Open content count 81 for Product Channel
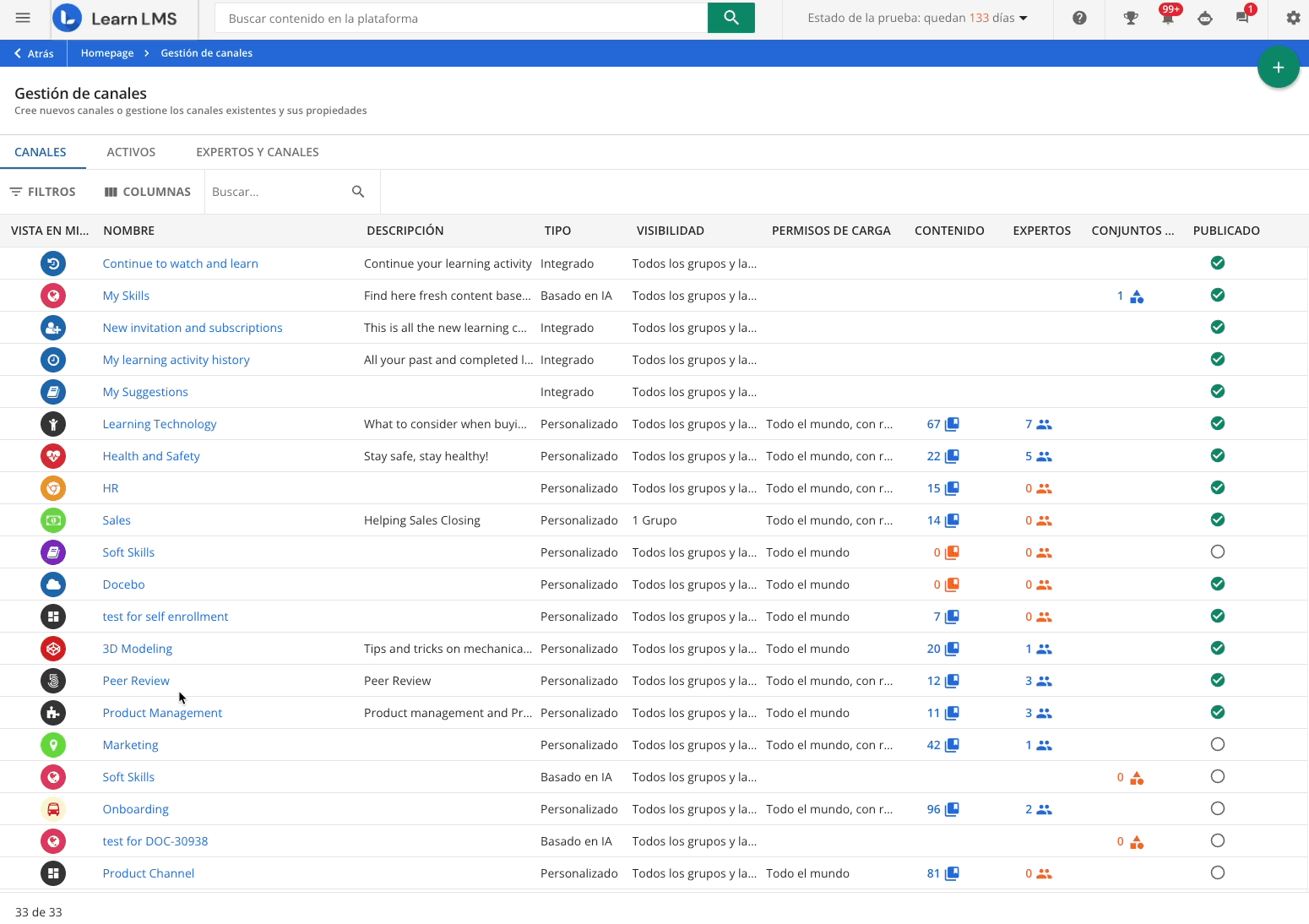 (x=942, y=873)
